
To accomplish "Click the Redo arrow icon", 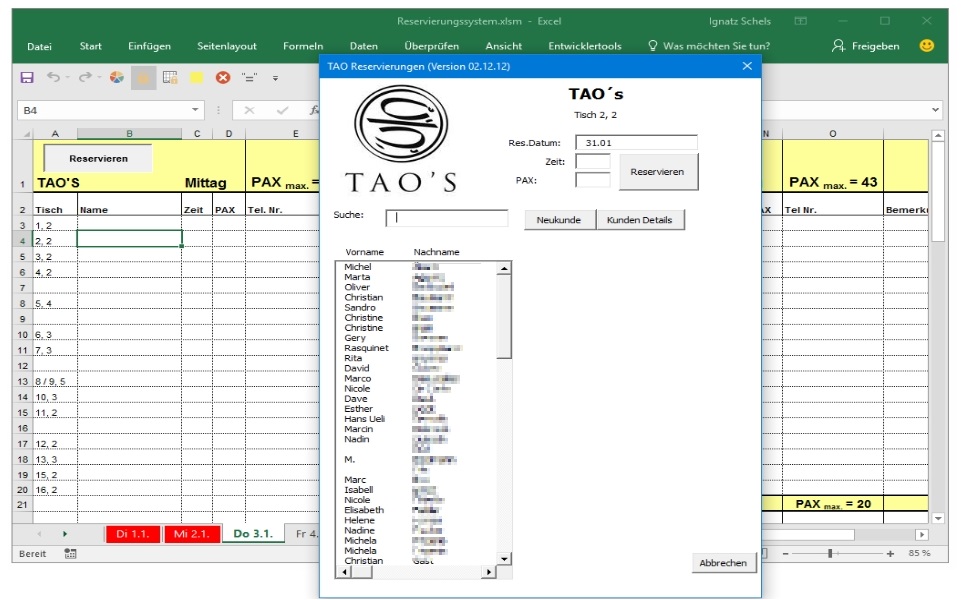I will point(85,77).
